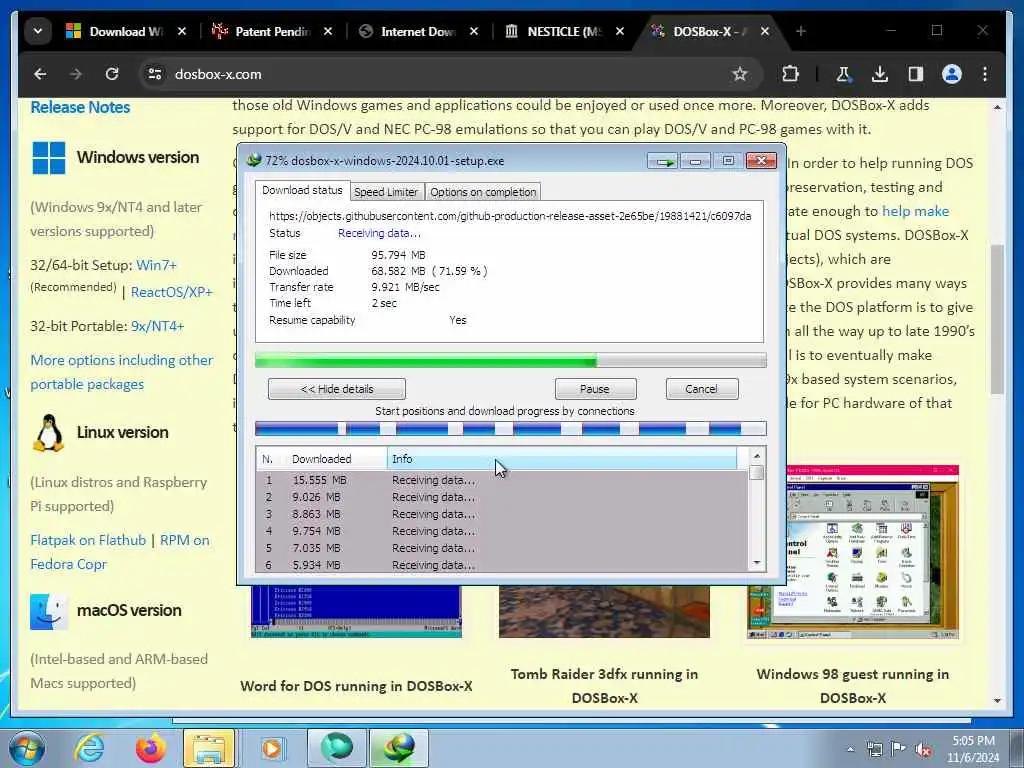Switch to the NESTICLE tab
This screenshot has width=1024, height=768.
[565, 31]
